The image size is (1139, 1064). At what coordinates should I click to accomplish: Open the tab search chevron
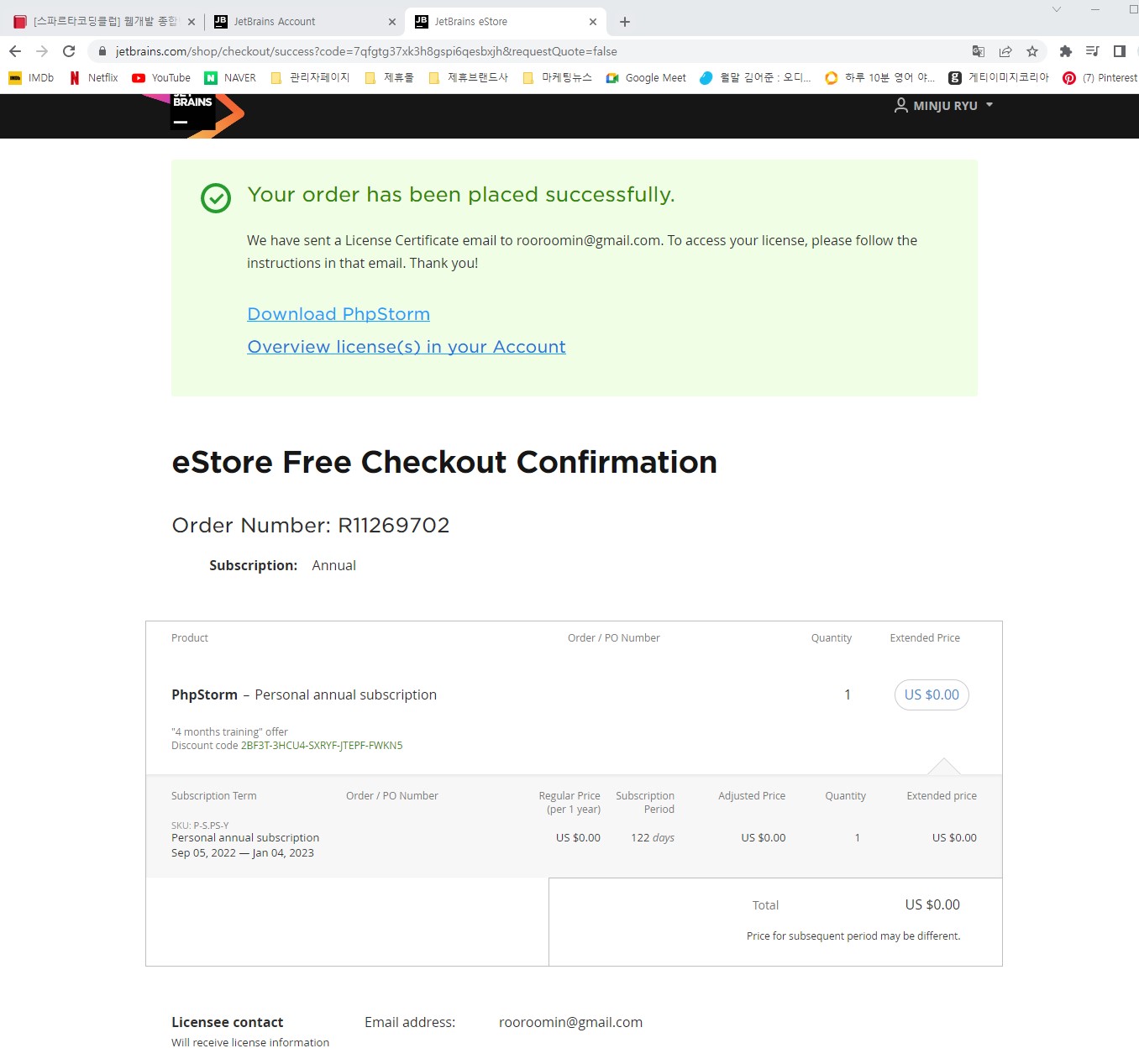pyautogui.click(x=1057, y=9)
